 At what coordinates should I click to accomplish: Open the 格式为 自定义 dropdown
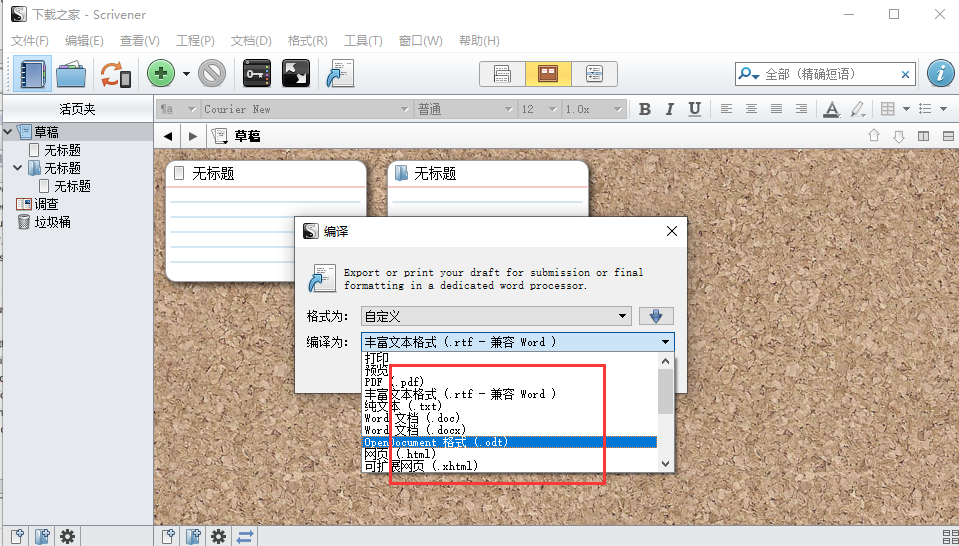point(497,316)
